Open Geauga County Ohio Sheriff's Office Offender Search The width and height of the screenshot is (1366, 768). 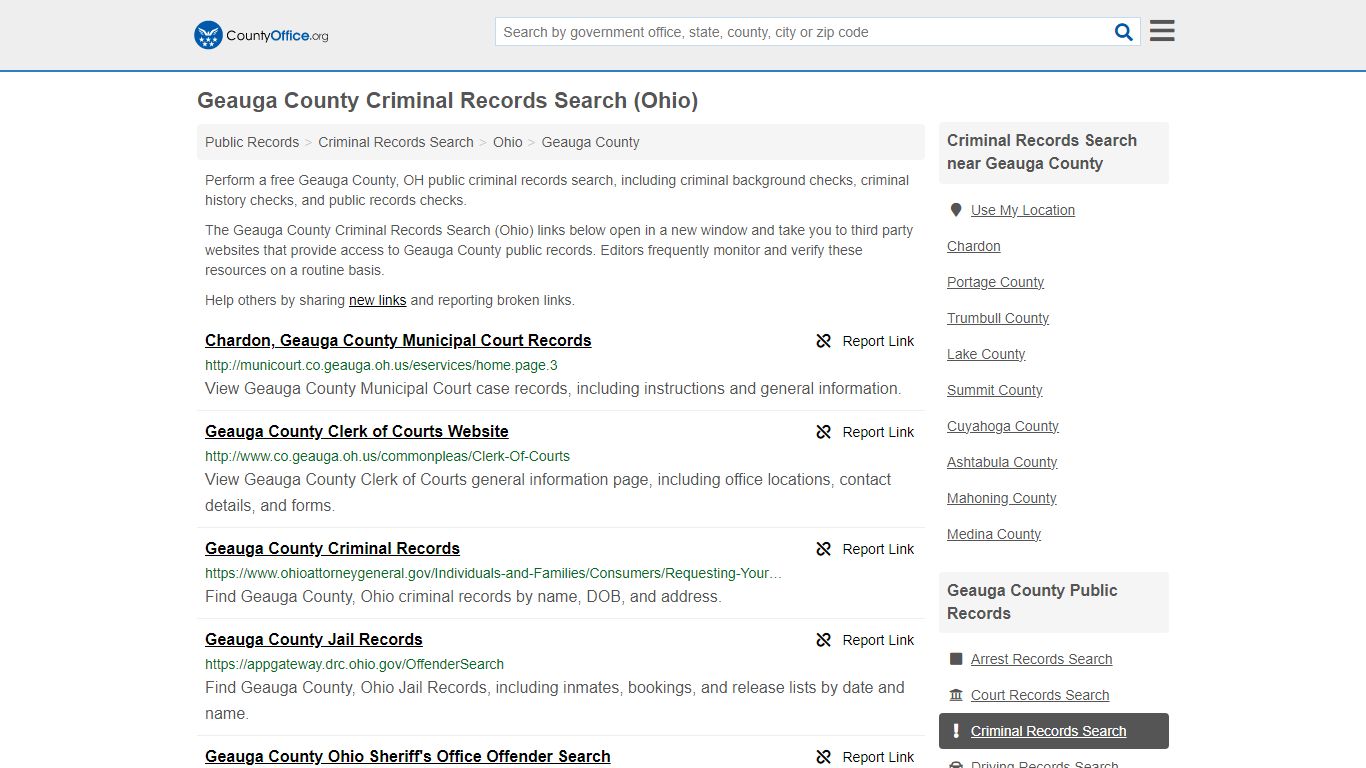click(408, 756)
